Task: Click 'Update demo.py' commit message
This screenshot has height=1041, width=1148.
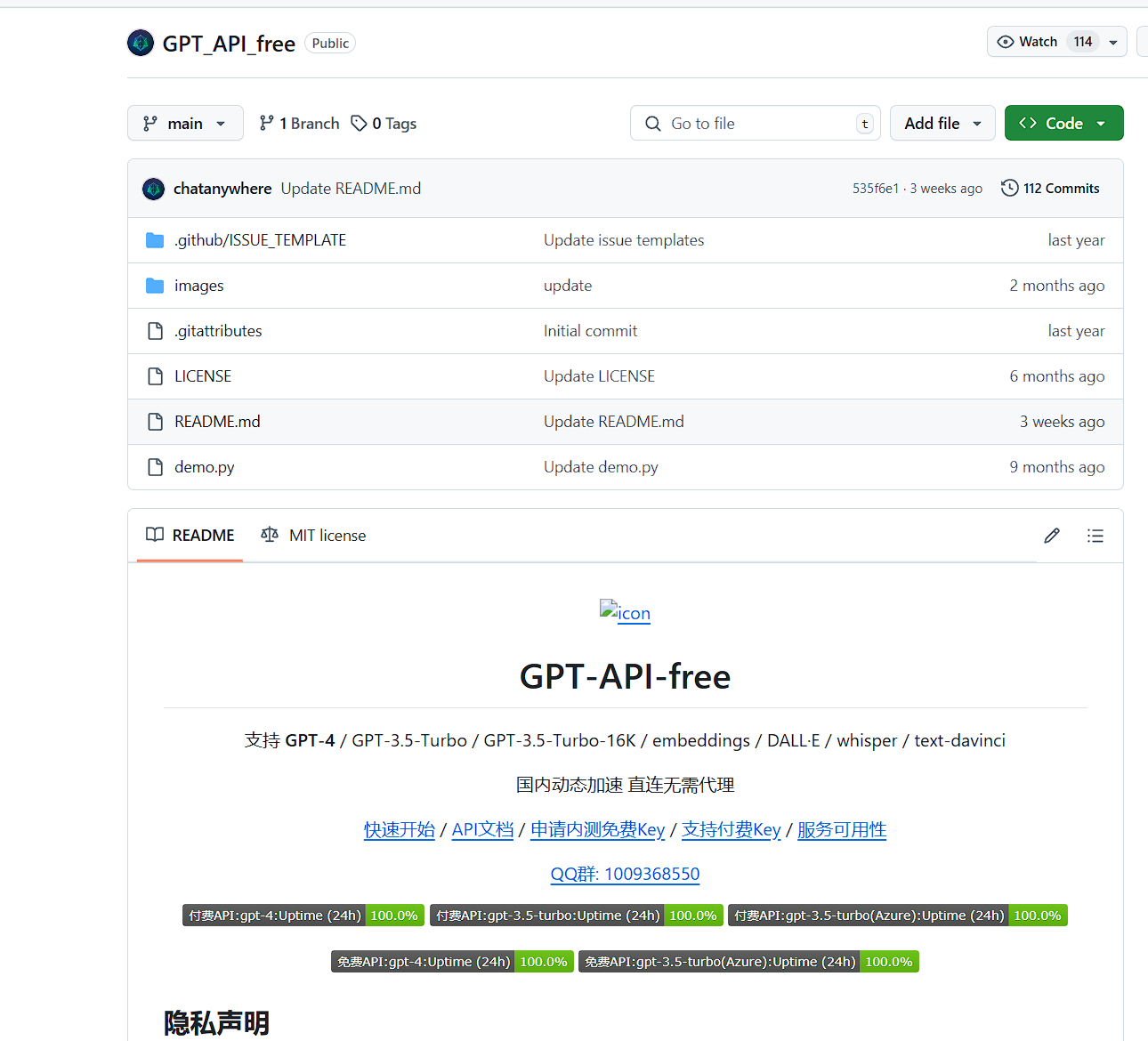Action: 601,467
